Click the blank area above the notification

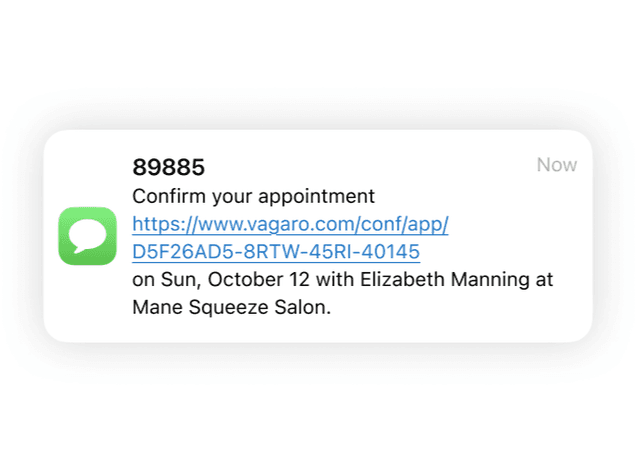(x=320, y=60)
